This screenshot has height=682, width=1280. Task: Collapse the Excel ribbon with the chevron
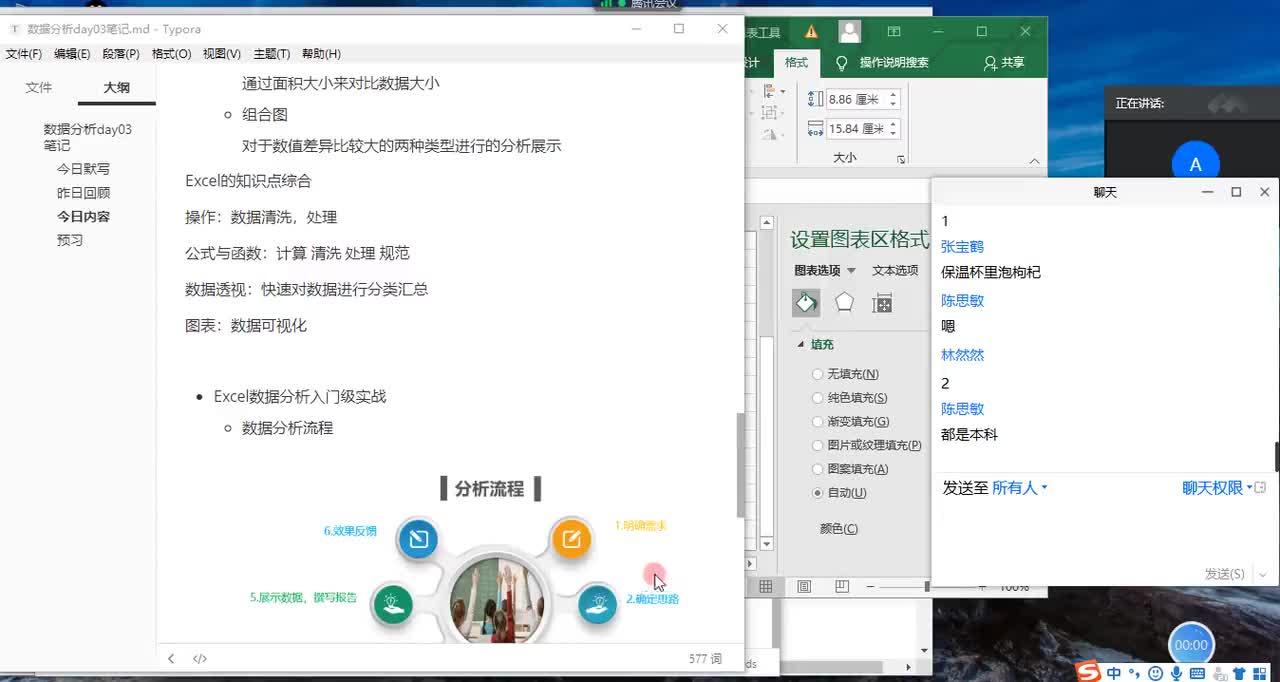[1035, 160]
